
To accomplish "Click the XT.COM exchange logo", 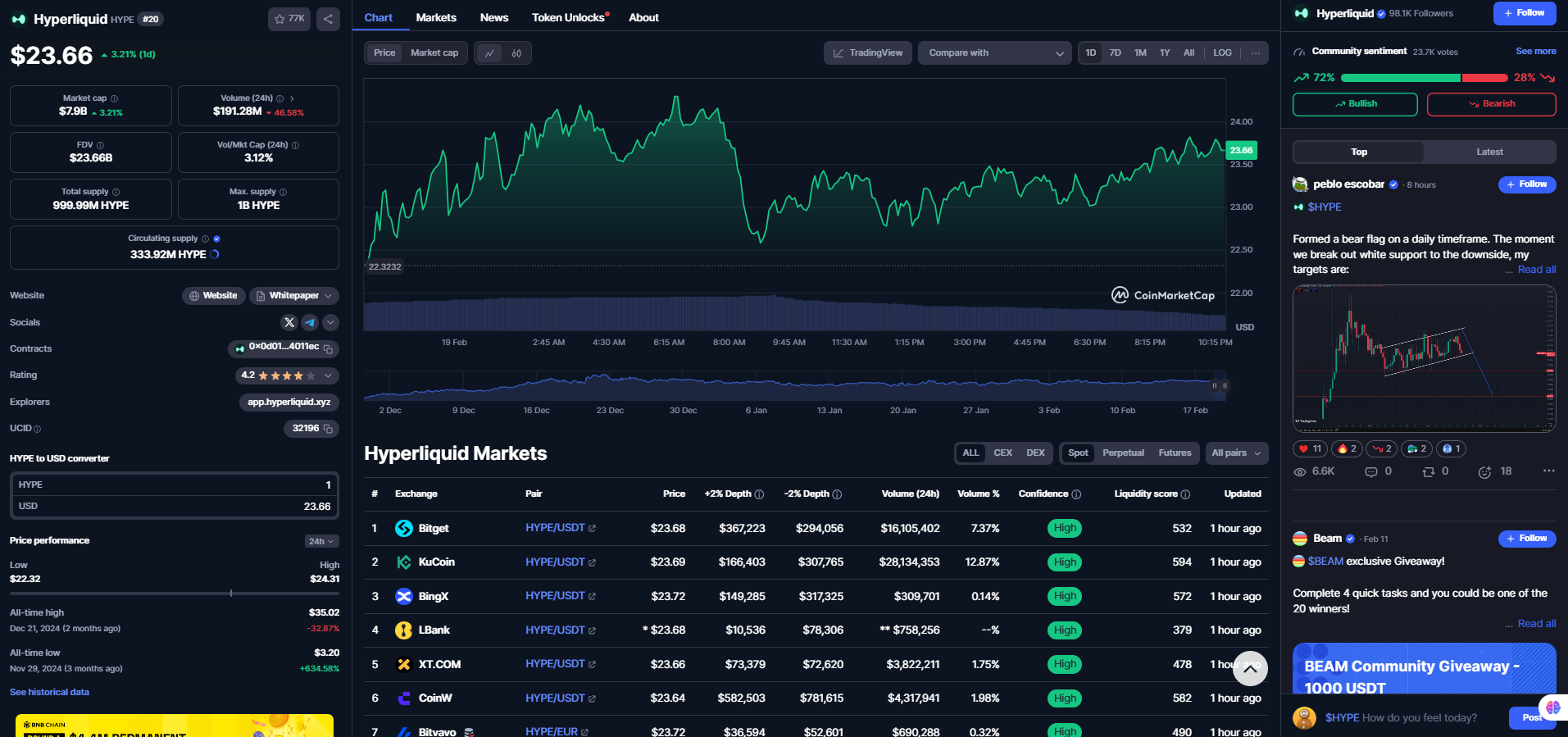I will [x=404, y=665].
